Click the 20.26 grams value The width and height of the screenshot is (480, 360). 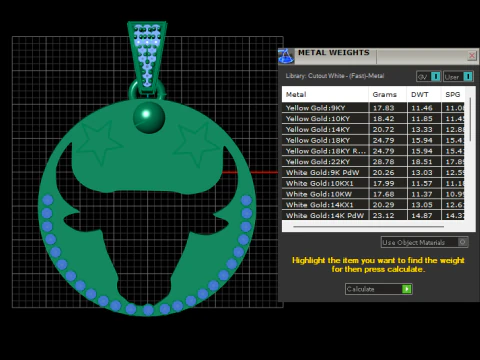tap(383, 172)
